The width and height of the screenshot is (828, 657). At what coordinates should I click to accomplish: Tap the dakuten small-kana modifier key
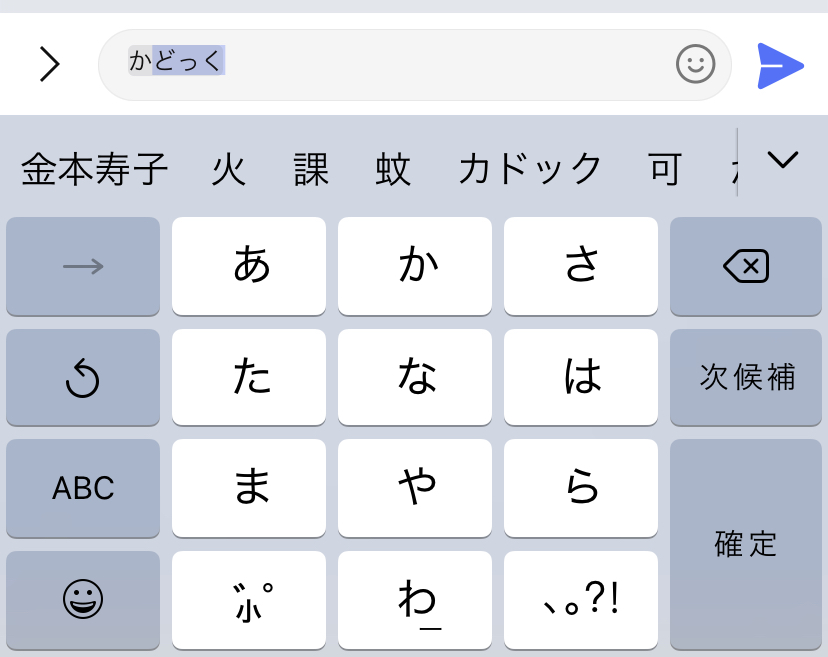coord(249,599)
